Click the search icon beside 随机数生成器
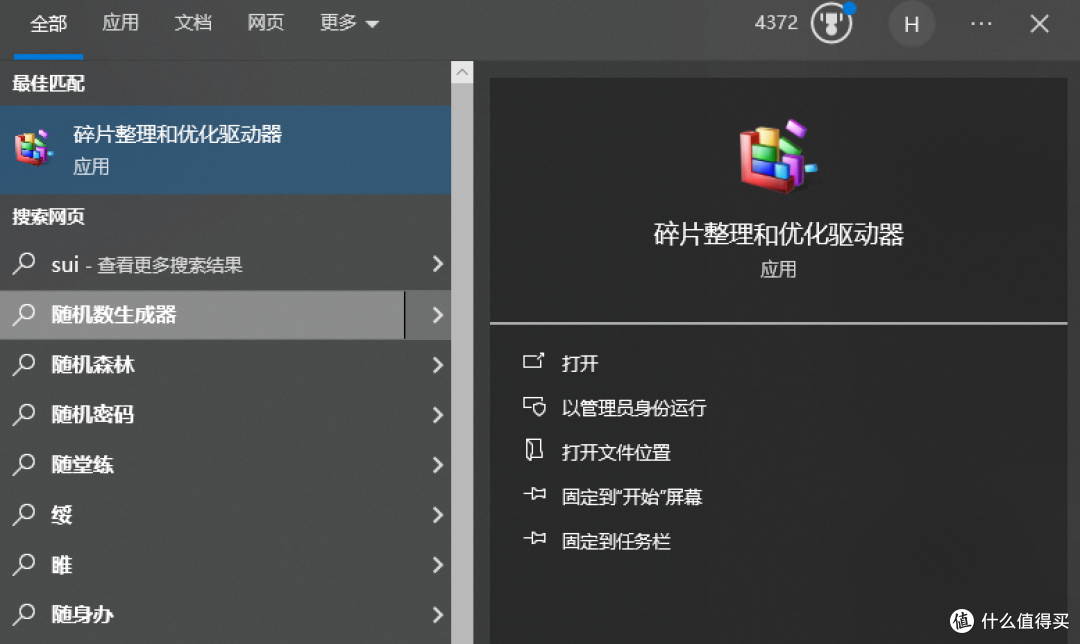1080x644 pixels. pos(24,314)
